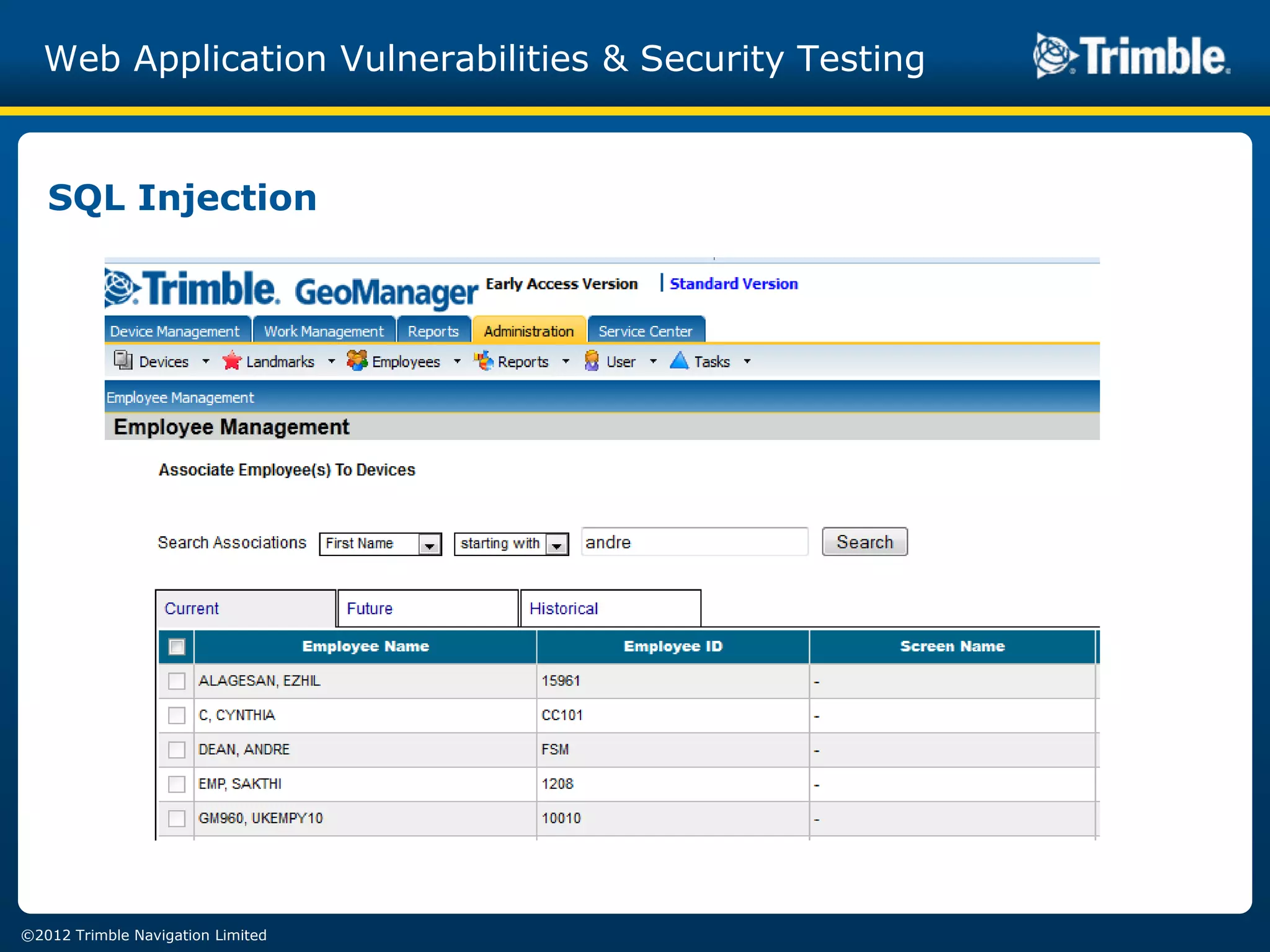Click the Employee ID cell '1208'
Image resolution: width=1270 pixels, height=952 pixels.
[557, 784]
